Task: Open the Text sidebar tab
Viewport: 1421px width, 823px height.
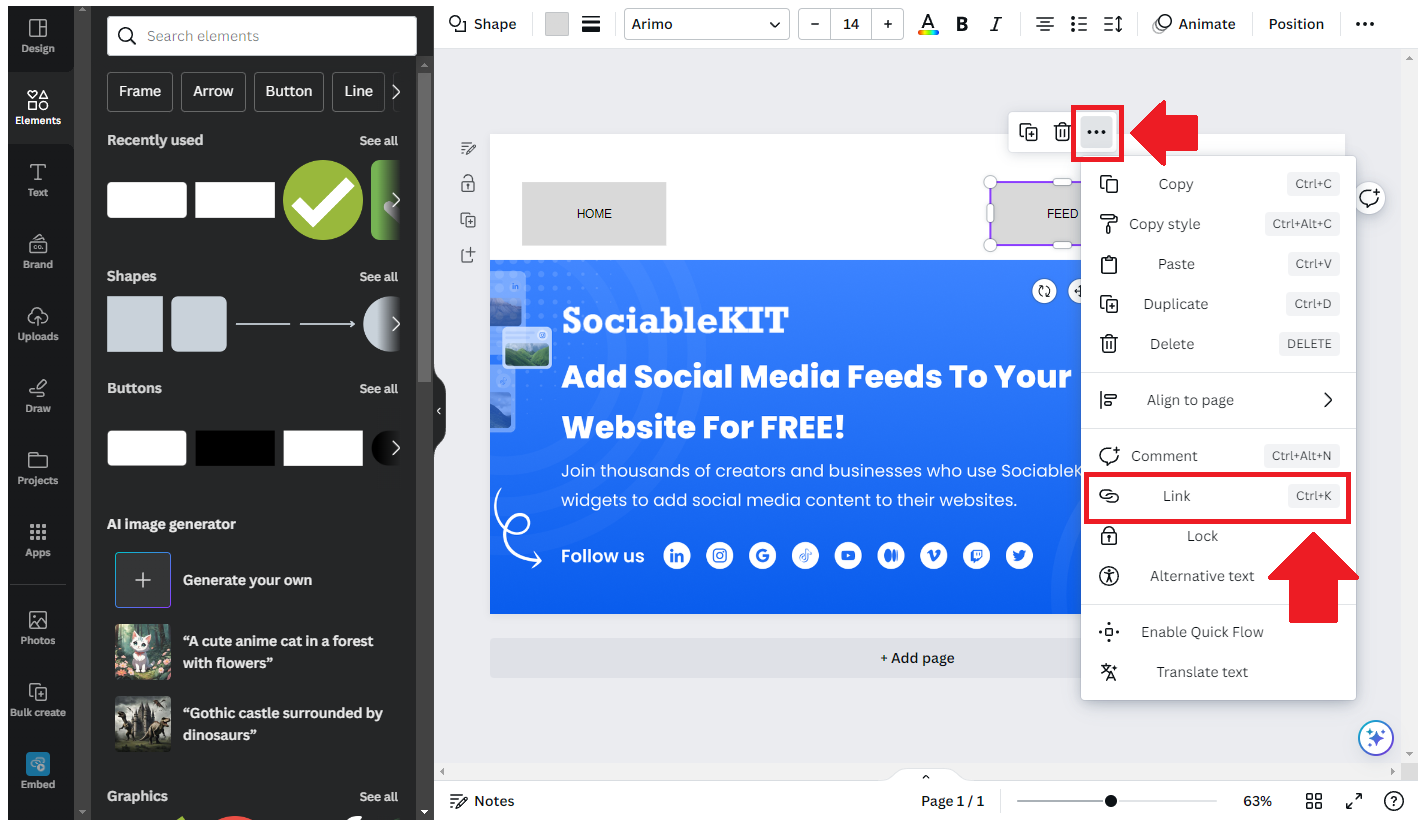Action: 38,179
